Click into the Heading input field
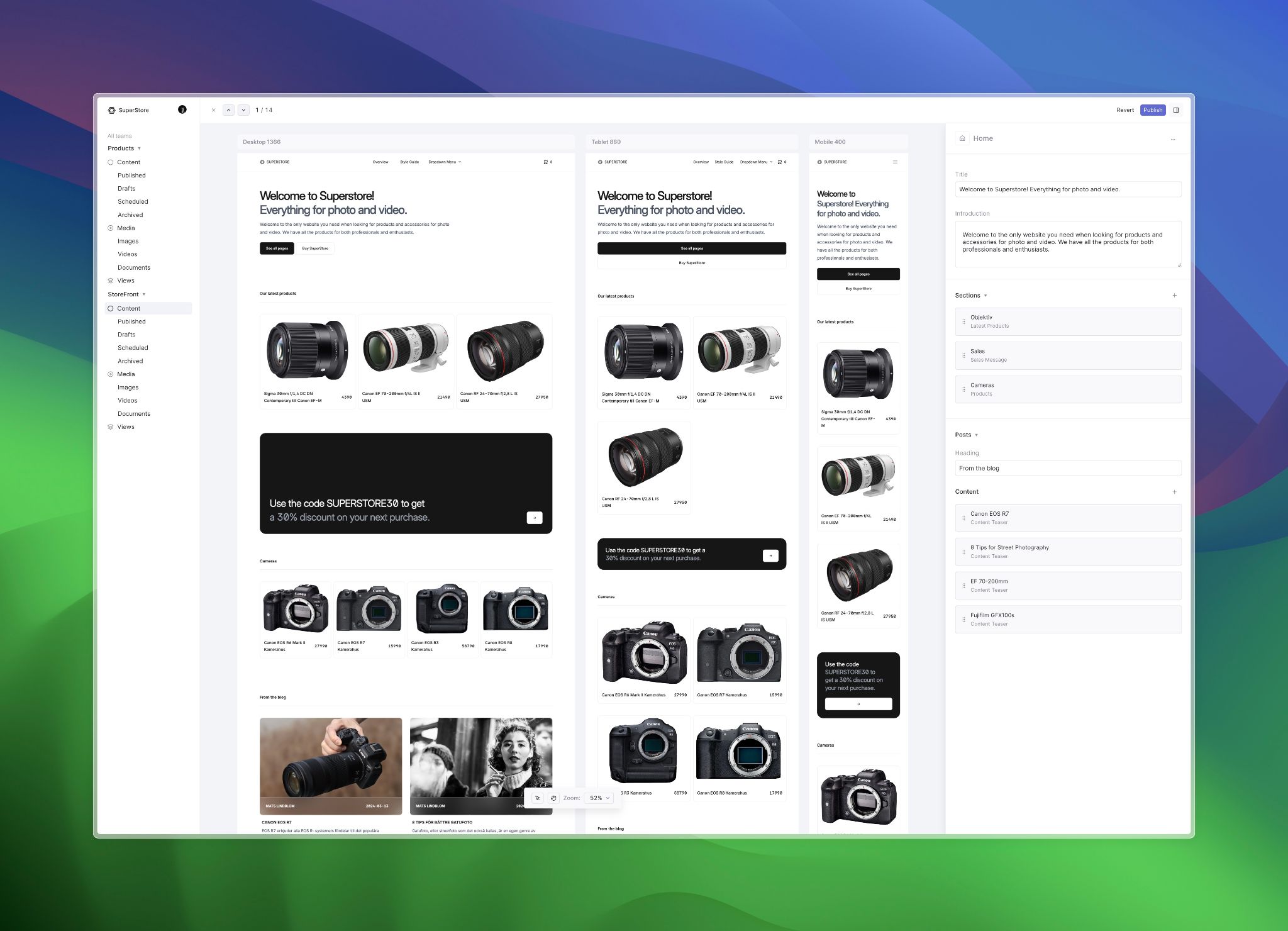This screenshot has height=931, width=1288. pyautogui.click(x=1068, y=469)
